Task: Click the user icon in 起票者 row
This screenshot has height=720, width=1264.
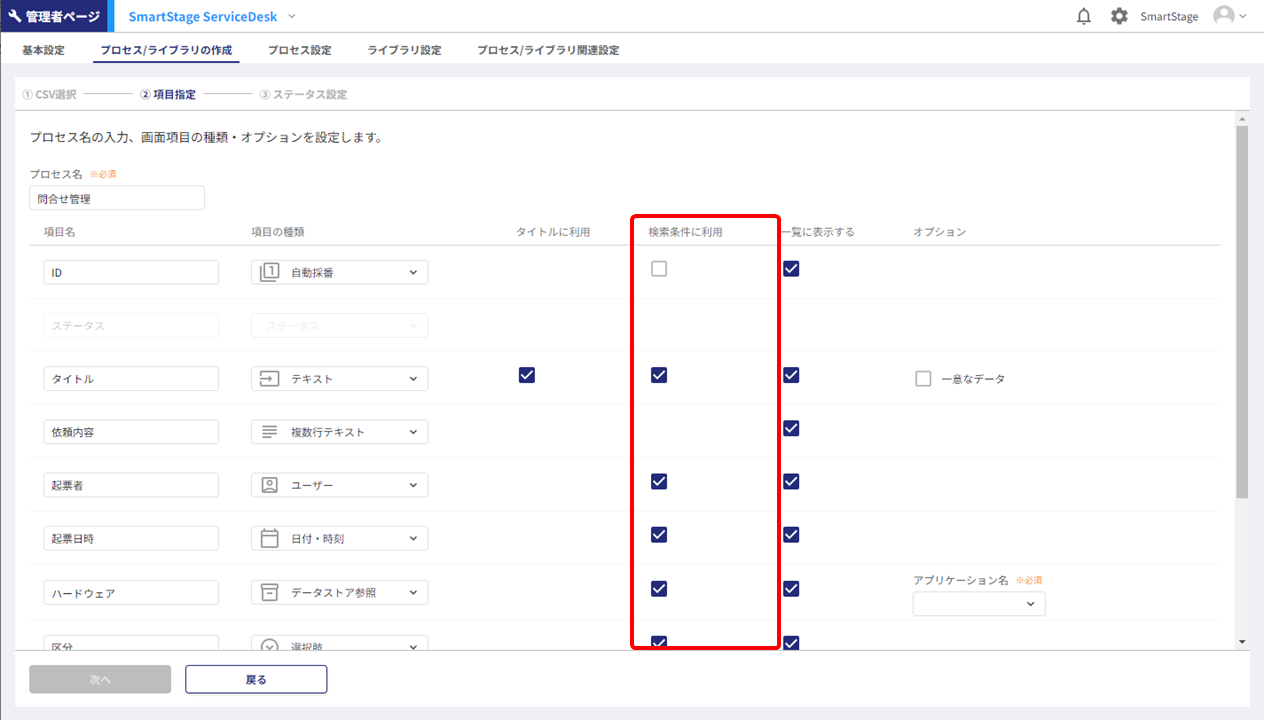Action: [269, 485]
